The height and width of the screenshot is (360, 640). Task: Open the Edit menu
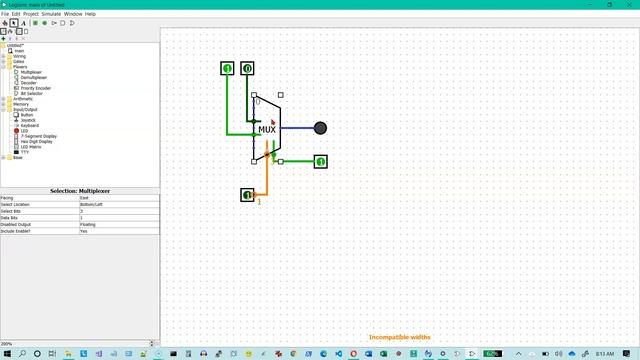point(16,14)
